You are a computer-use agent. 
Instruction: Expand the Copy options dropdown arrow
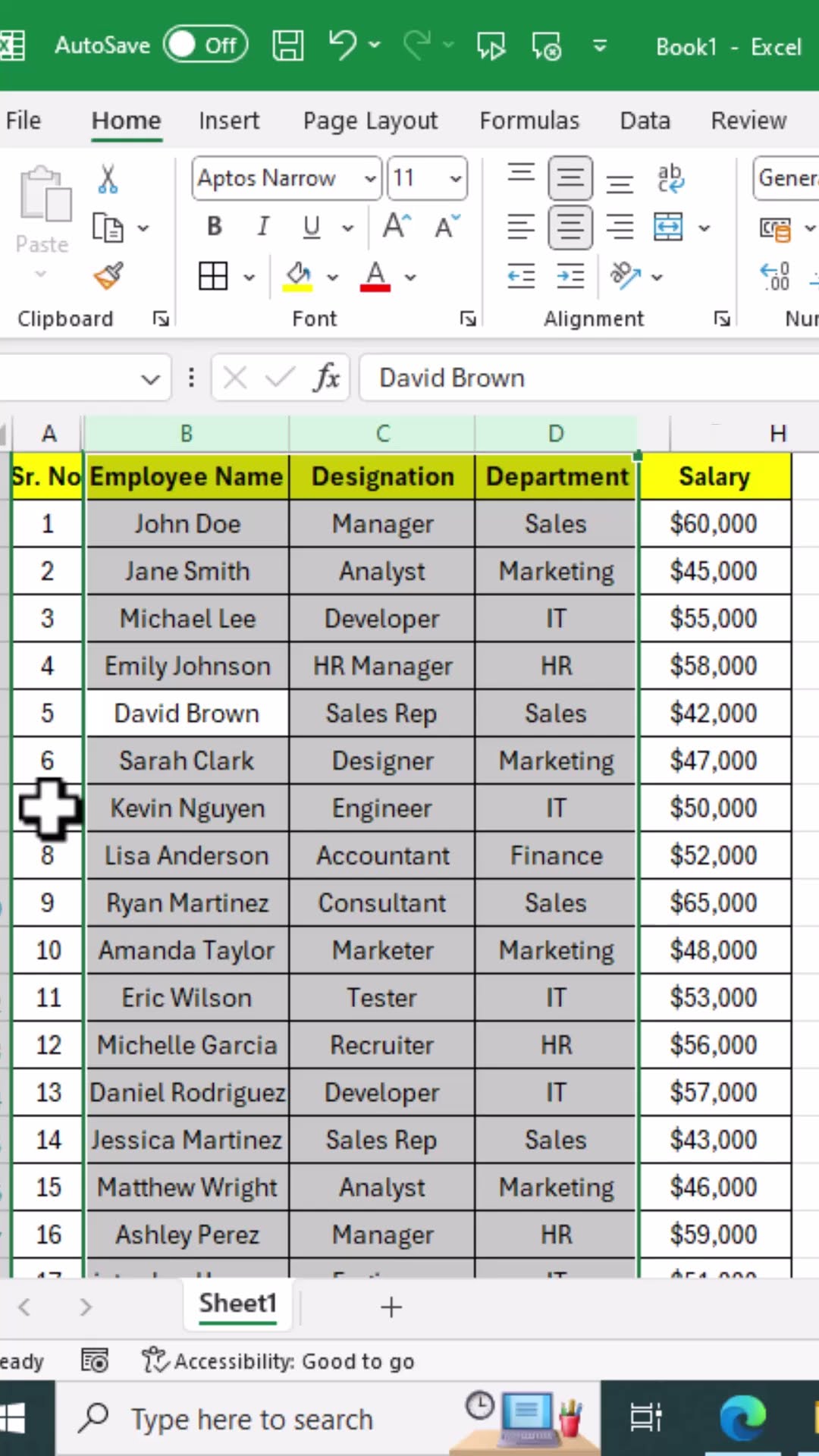tap(143, 227)
